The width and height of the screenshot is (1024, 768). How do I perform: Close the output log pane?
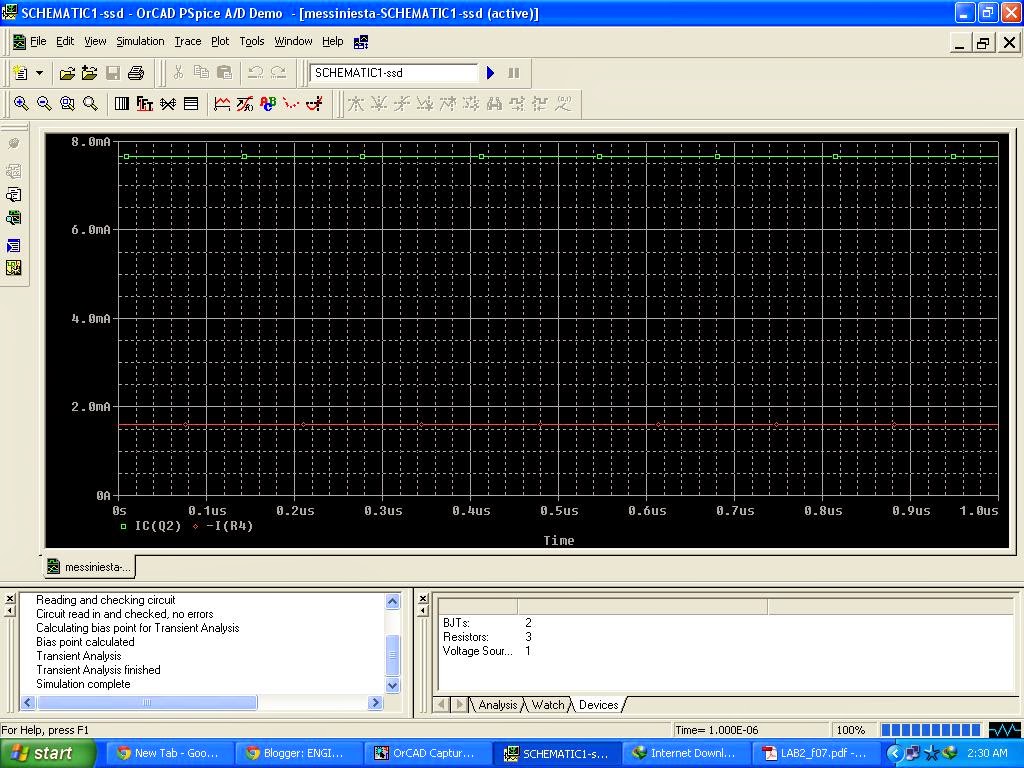coord(10,598)
